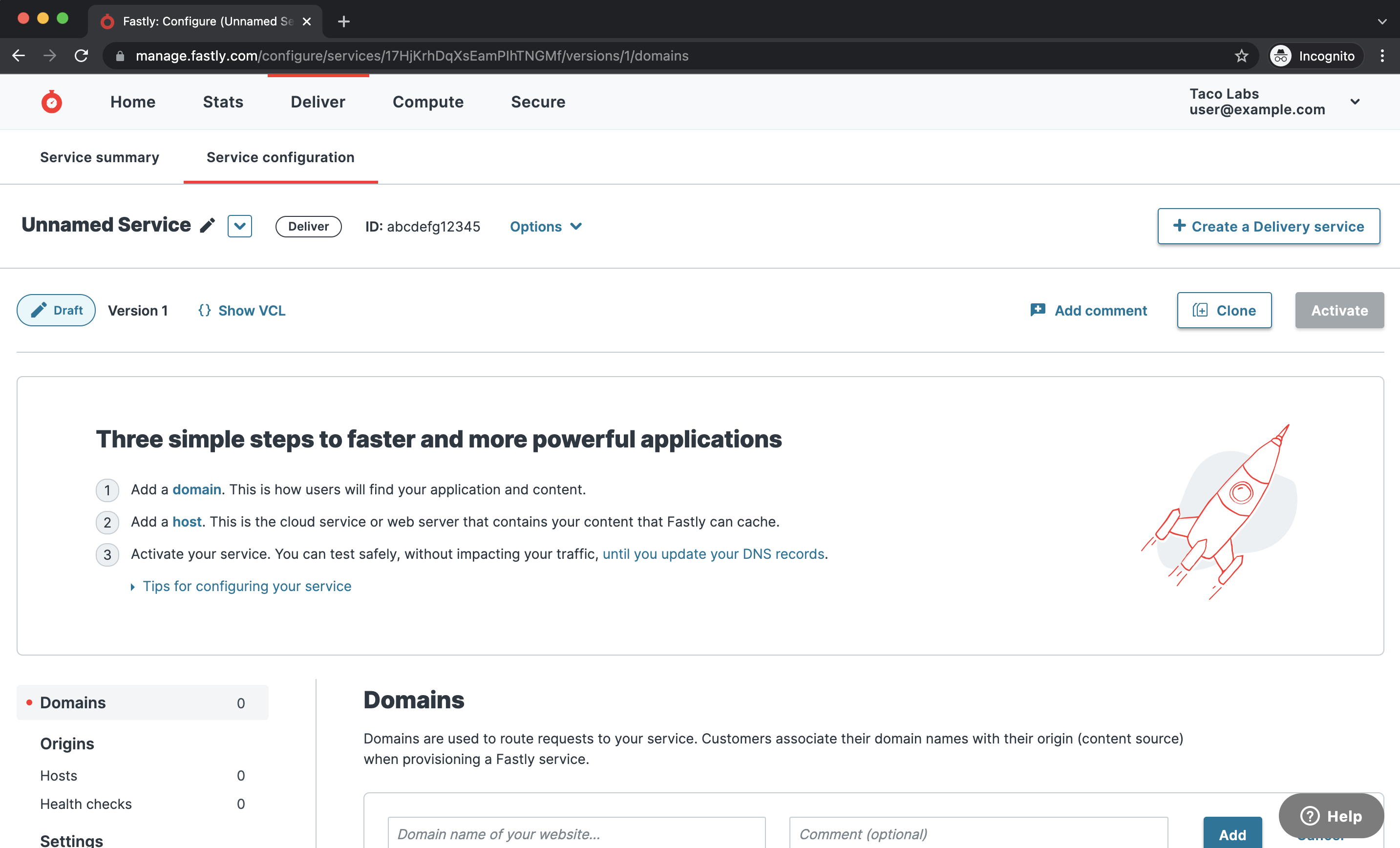
Task: Open Show VCL via the code braces icon
Action: pyautogui.click(x=205, y=310)
